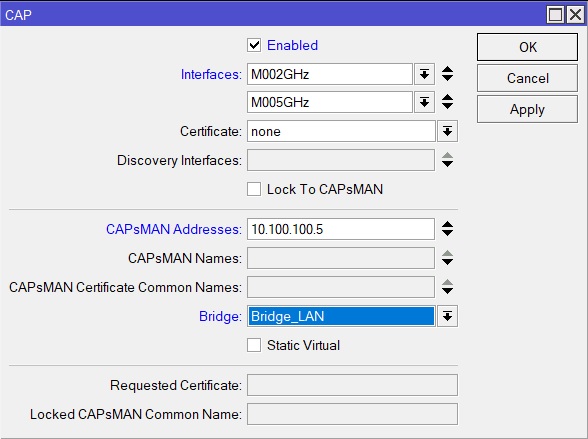Image resolution: width=588 pixels, height=439 pixels.
Task: Click Locked CAPsMAN Common Name field
Action: [352, 414]
